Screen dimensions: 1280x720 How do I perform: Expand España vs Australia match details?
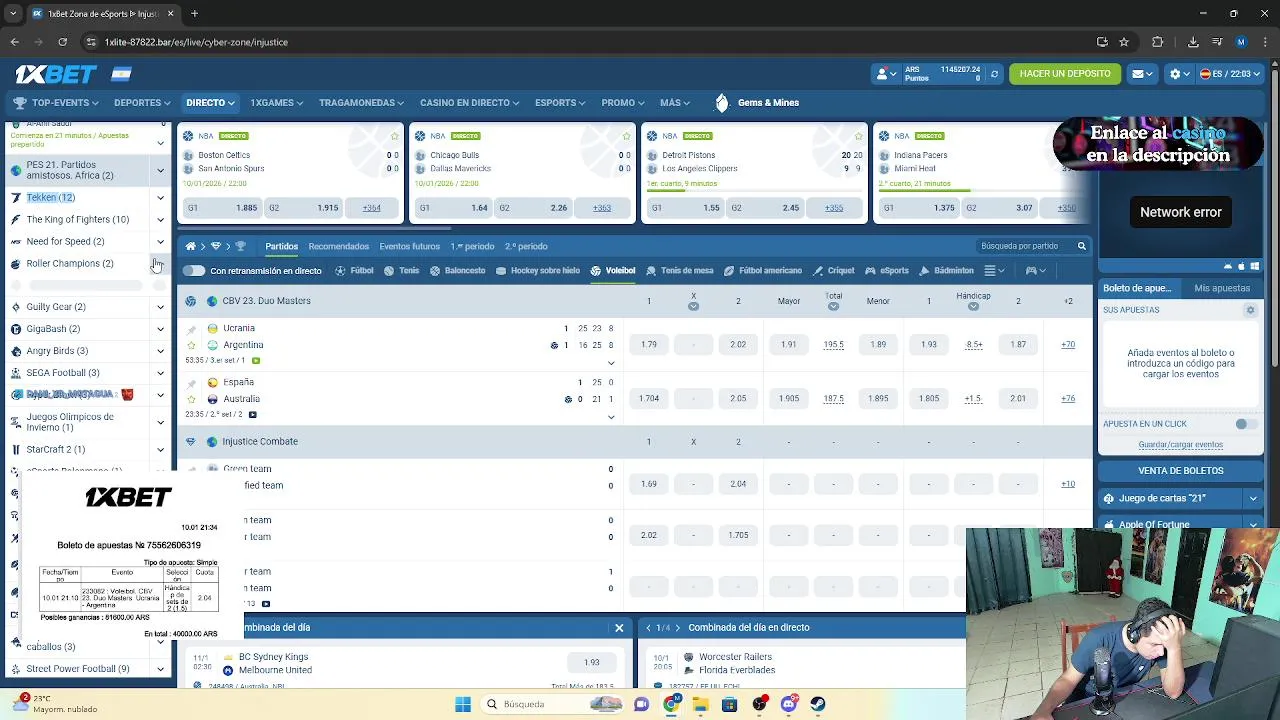[611, 416]
